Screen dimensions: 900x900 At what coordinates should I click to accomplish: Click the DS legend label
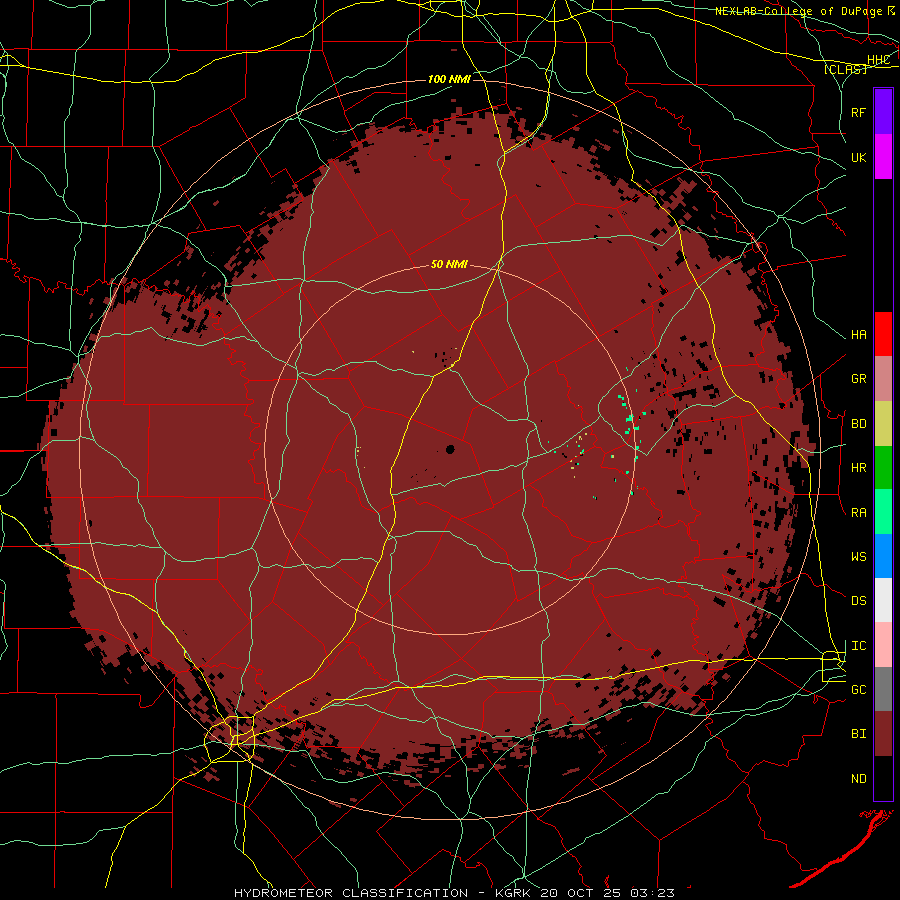click(x=859, y=601)
